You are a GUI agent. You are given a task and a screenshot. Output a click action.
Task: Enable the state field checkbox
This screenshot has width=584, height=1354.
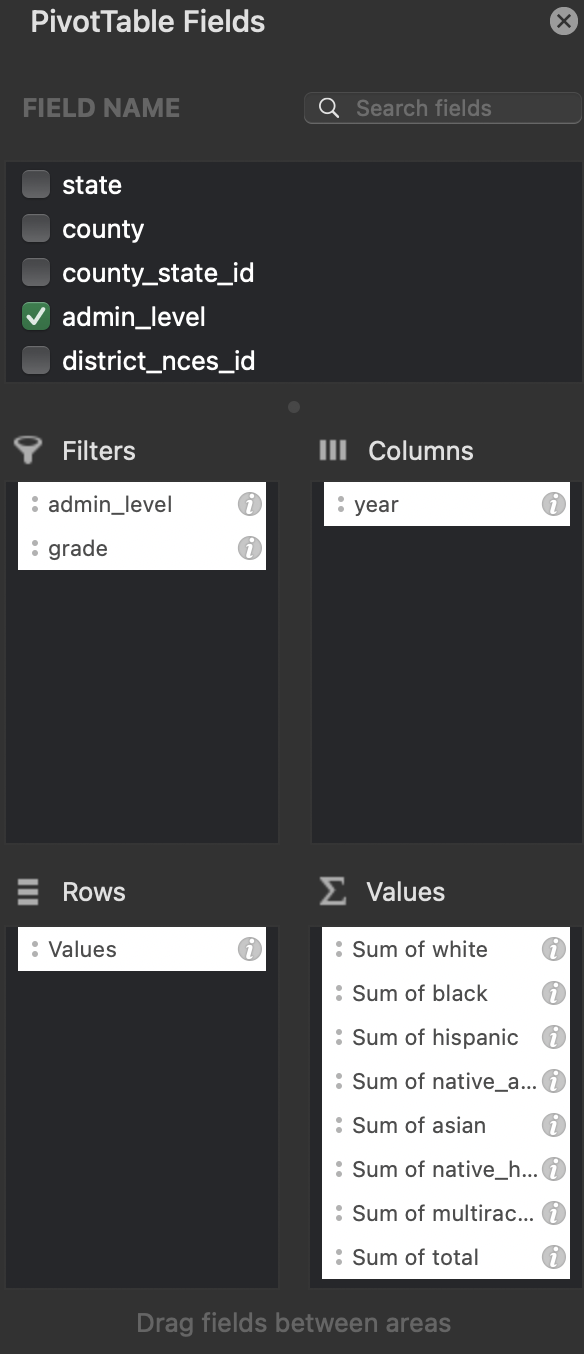coord(36,184)
